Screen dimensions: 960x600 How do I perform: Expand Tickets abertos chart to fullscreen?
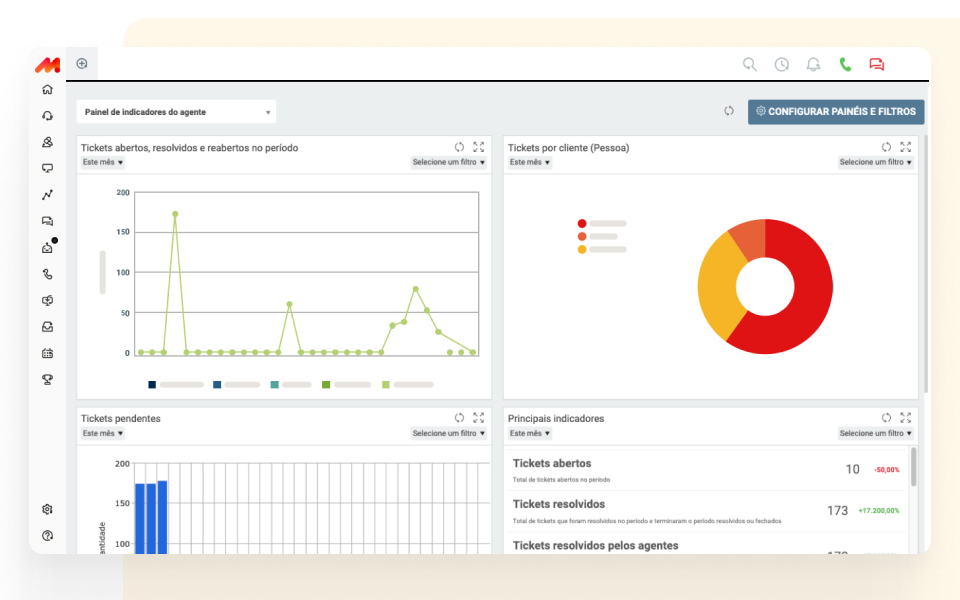479,147
